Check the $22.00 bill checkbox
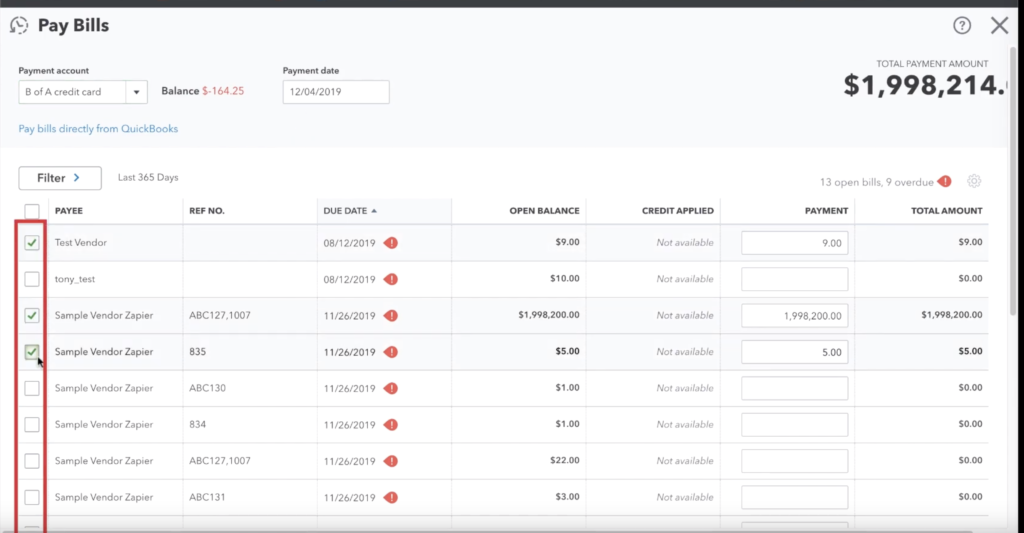 click(x=31, y=461)
